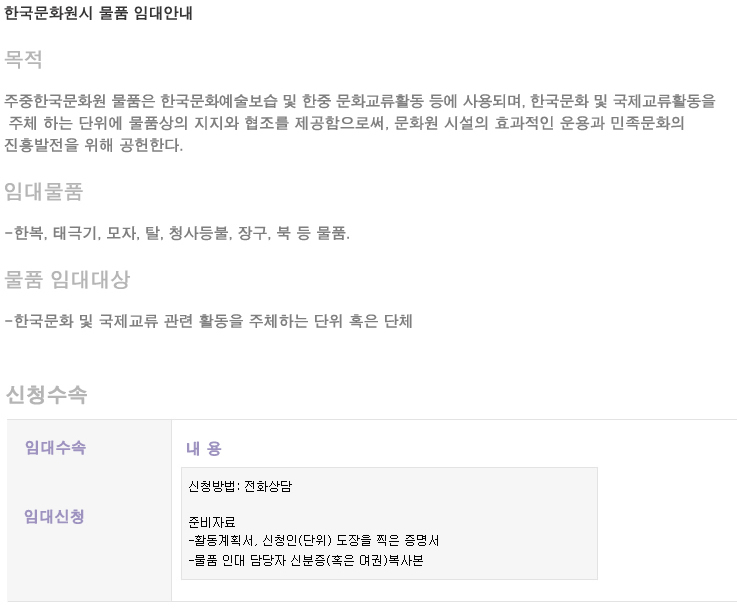The height and width of the screenshot is (612, 737).
Task: Click the 내 용 column header
Action: [204, 448]
